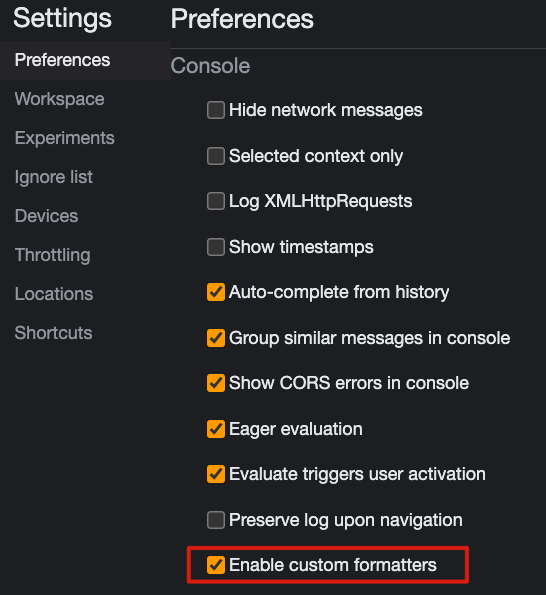Go to the Devices tab
The height and width of the screenshot is (595, 546).
[x=46, y=216]
